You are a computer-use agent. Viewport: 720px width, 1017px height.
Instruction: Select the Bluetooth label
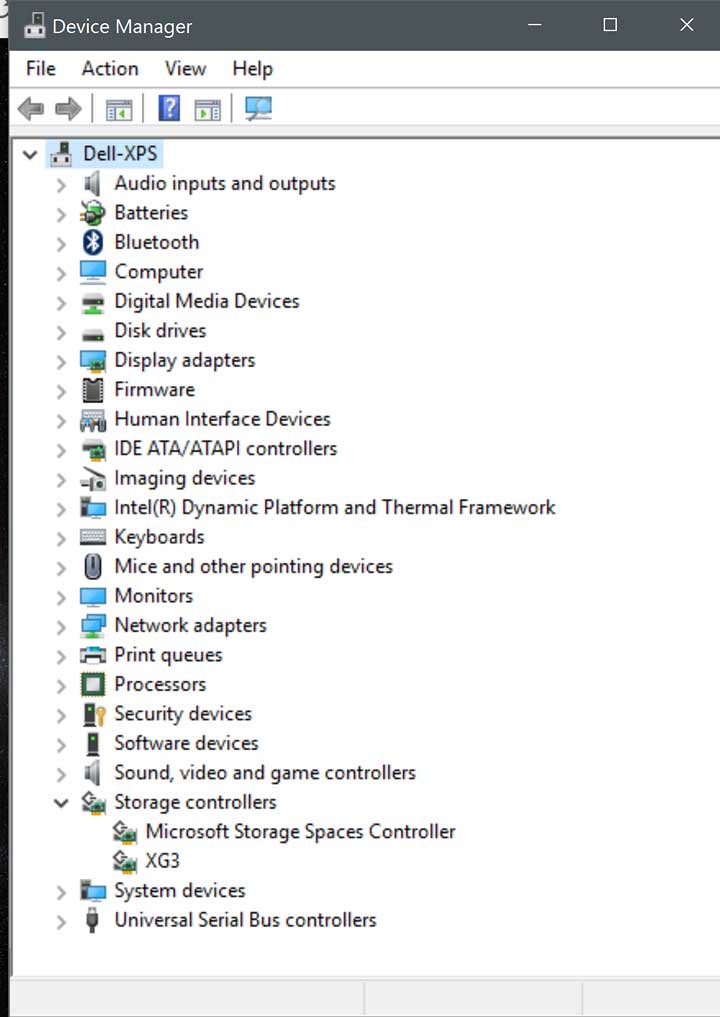[x=157, y=242]
